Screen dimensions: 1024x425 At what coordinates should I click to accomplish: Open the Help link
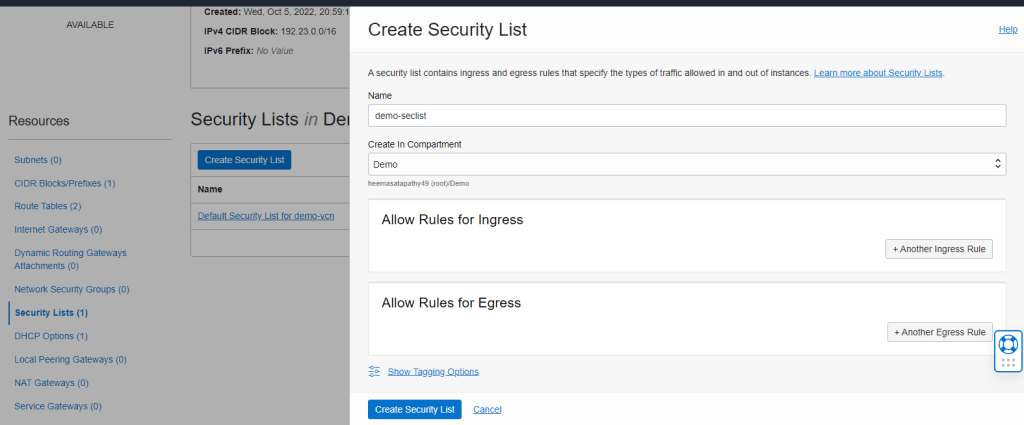(x=1008, y=30)
